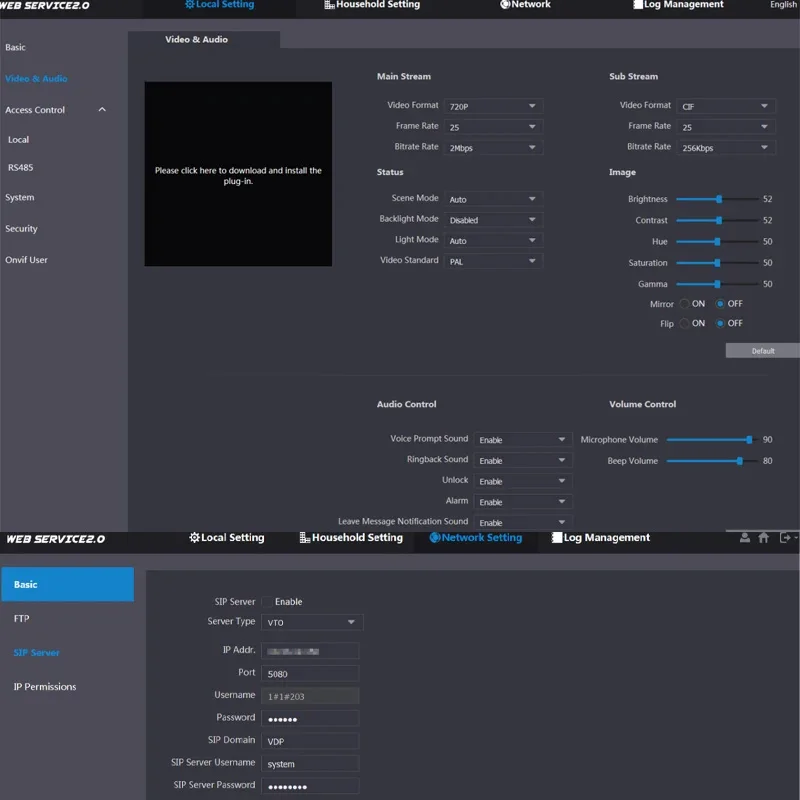Open SIP Server in Network sidebar
800x800 pixels.
36,653
